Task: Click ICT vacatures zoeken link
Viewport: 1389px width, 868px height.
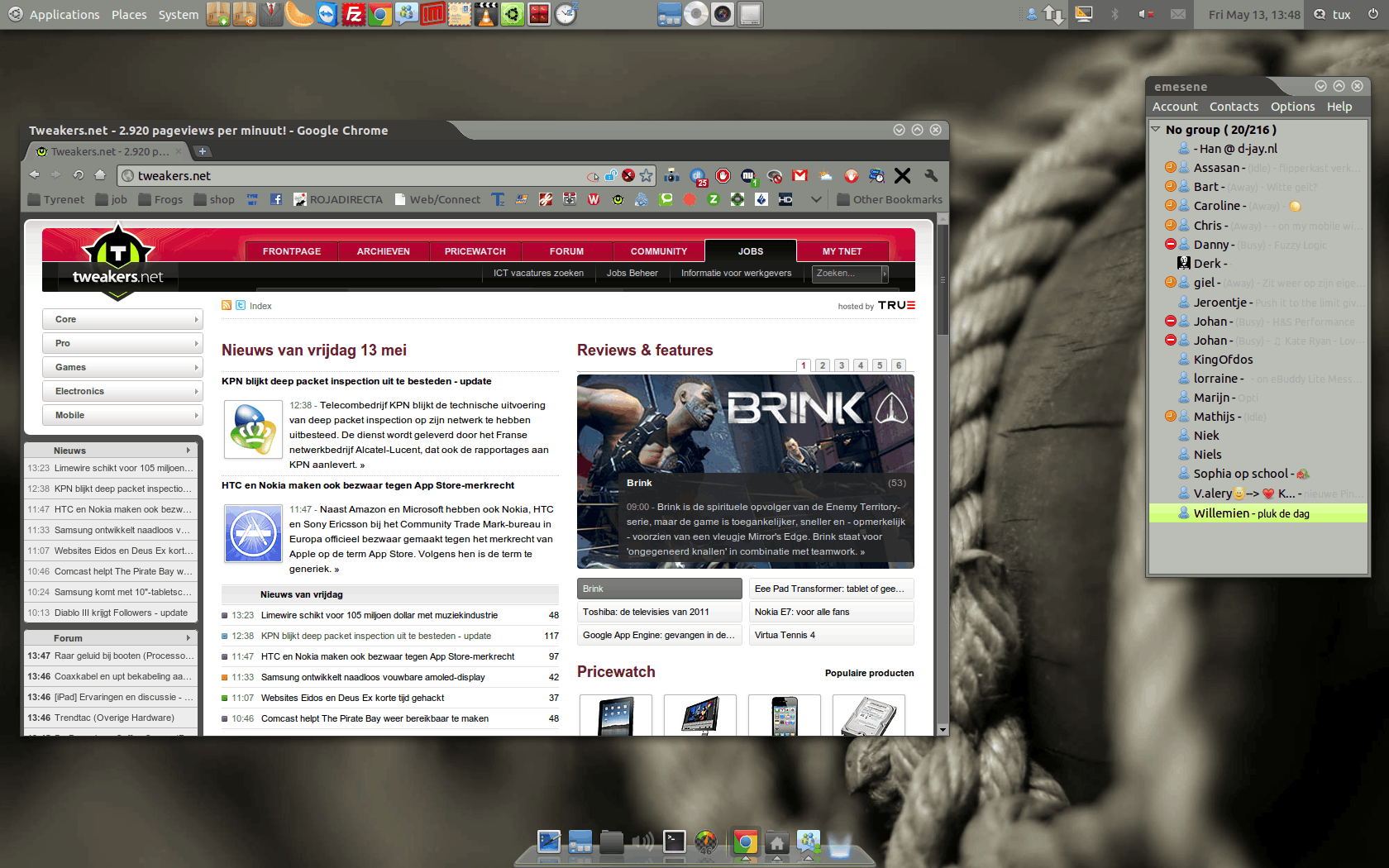Action: 538,273
